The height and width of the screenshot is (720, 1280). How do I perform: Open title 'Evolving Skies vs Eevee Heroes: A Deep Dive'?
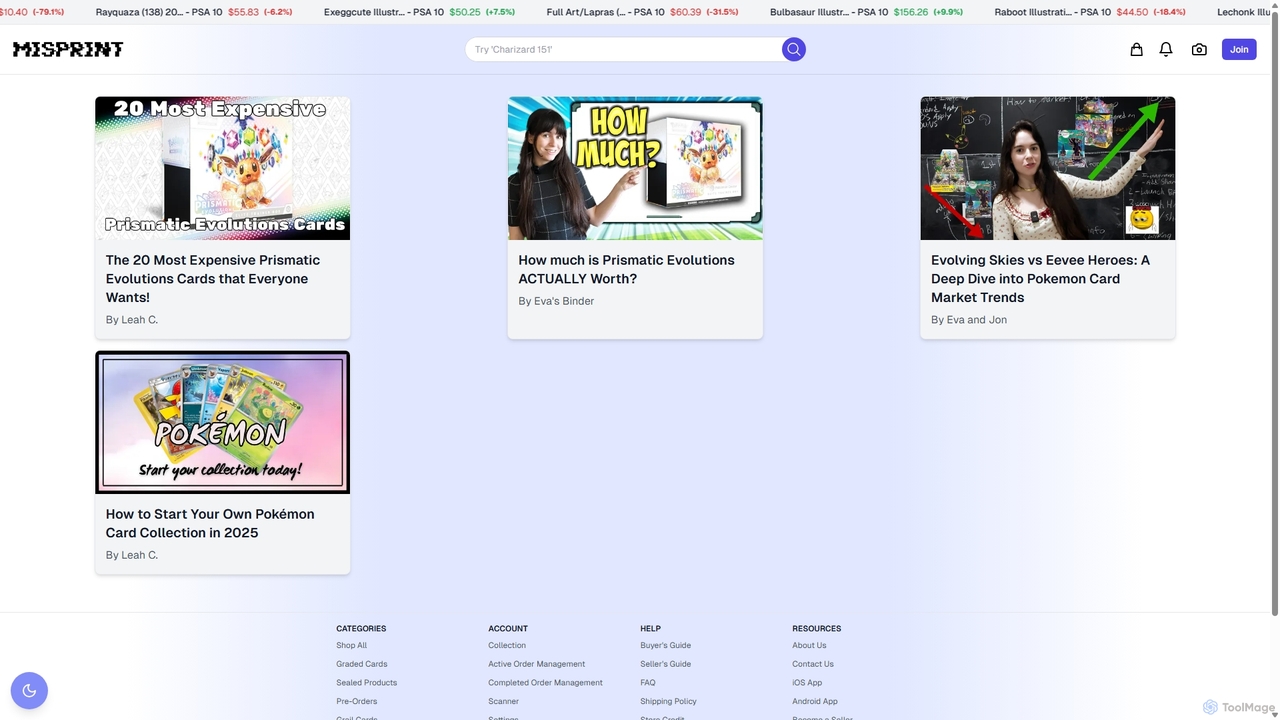click(1040, 278)
